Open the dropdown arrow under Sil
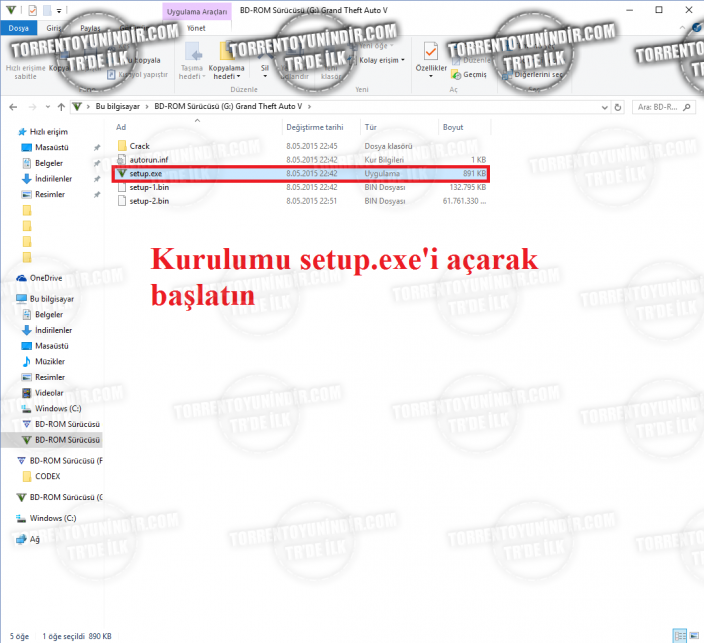This screenshot has width=704, height=643. point(265,76)
